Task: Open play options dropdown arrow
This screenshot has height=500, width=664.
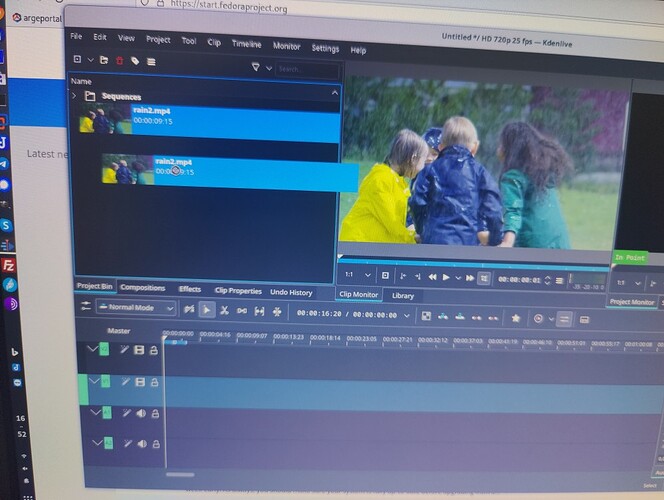Action: (x=458, y=278)
